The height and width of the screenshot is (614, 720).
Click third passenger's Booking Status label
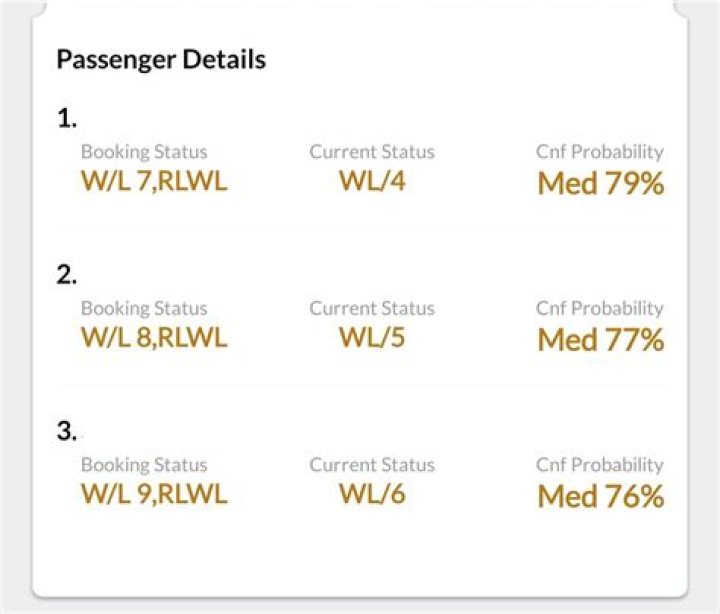point(144,464)
